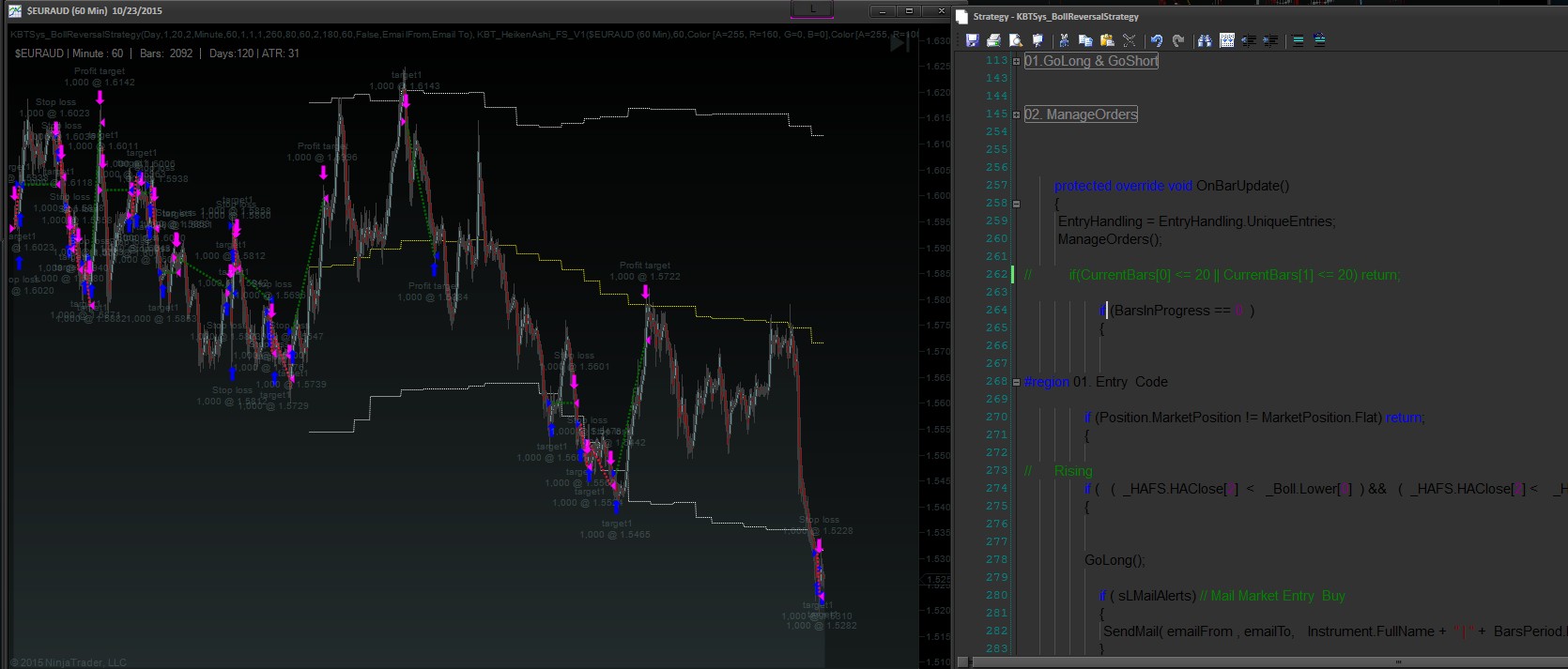The width and height of the screenshot is (1568, 669).
Task: Open print preview in the editor toolbar
Action: click(1016, 40)
